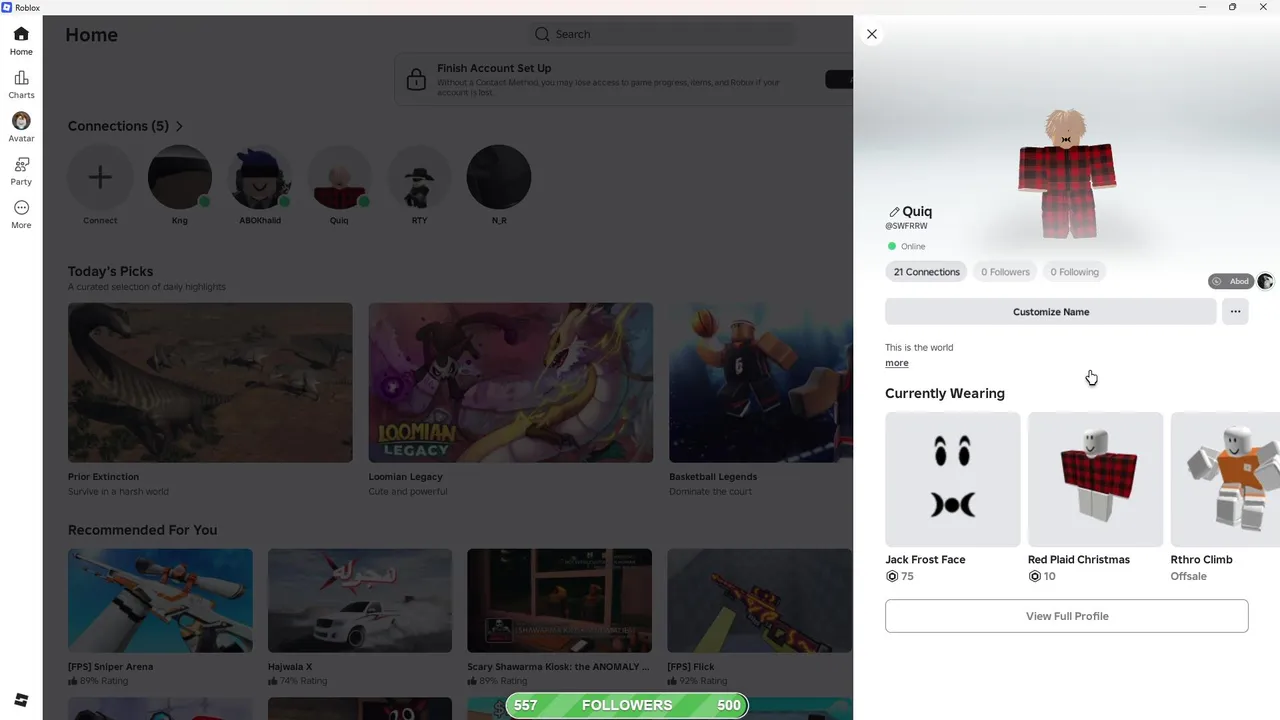
Task: Open Quiq connection avatar
Action: point(339,177)
